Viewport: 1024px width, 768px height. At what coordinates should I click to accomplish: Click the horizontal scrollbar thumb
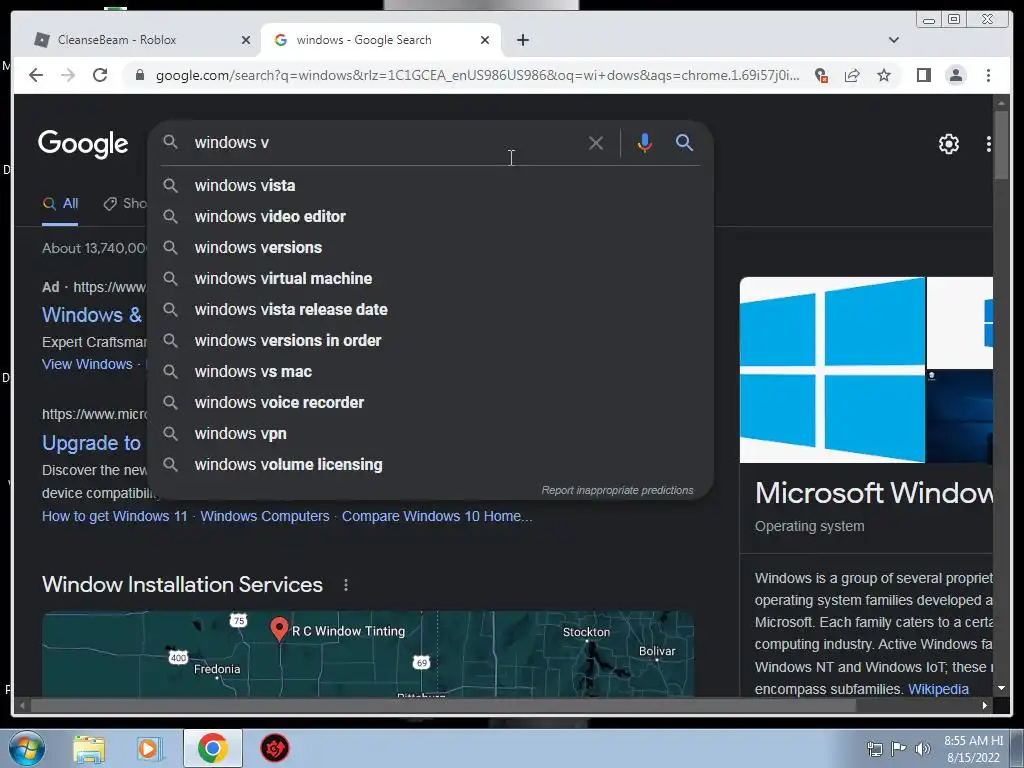point(443,705)
